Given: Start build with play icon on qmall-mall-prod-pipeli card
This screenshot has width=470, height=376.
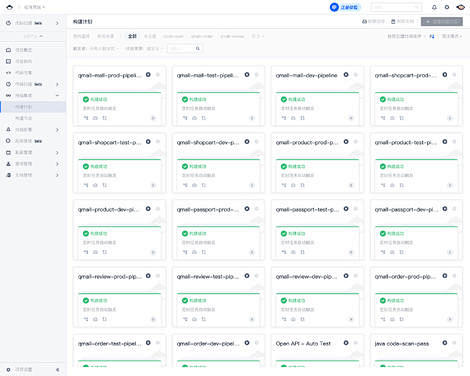Looking at the screenshot, I should 153,118.
